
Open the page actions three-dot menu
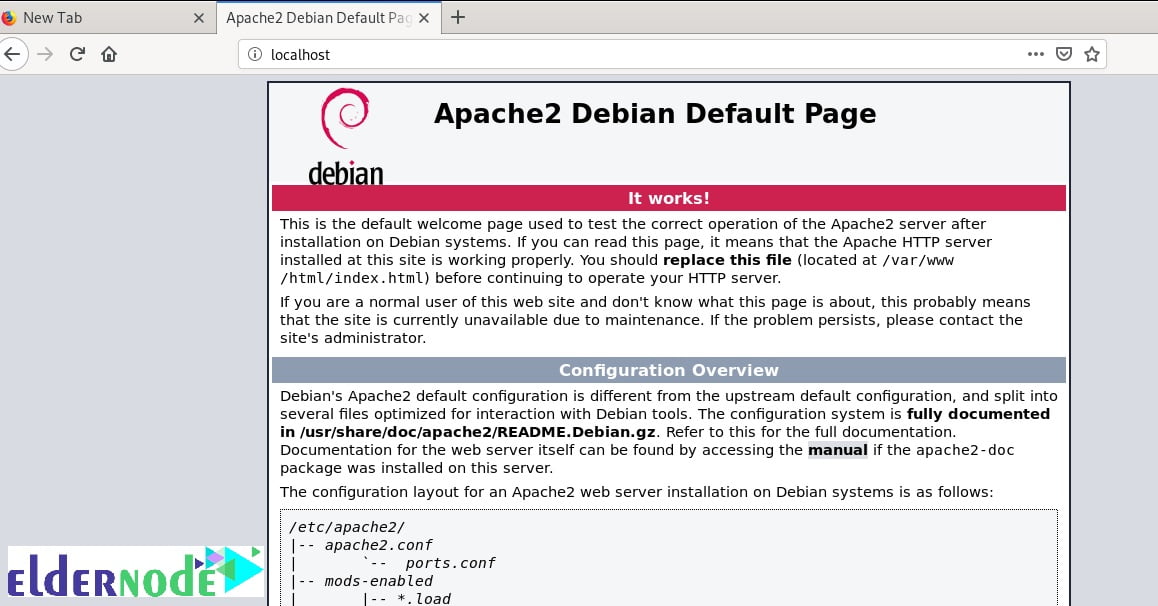(1035, 54)
